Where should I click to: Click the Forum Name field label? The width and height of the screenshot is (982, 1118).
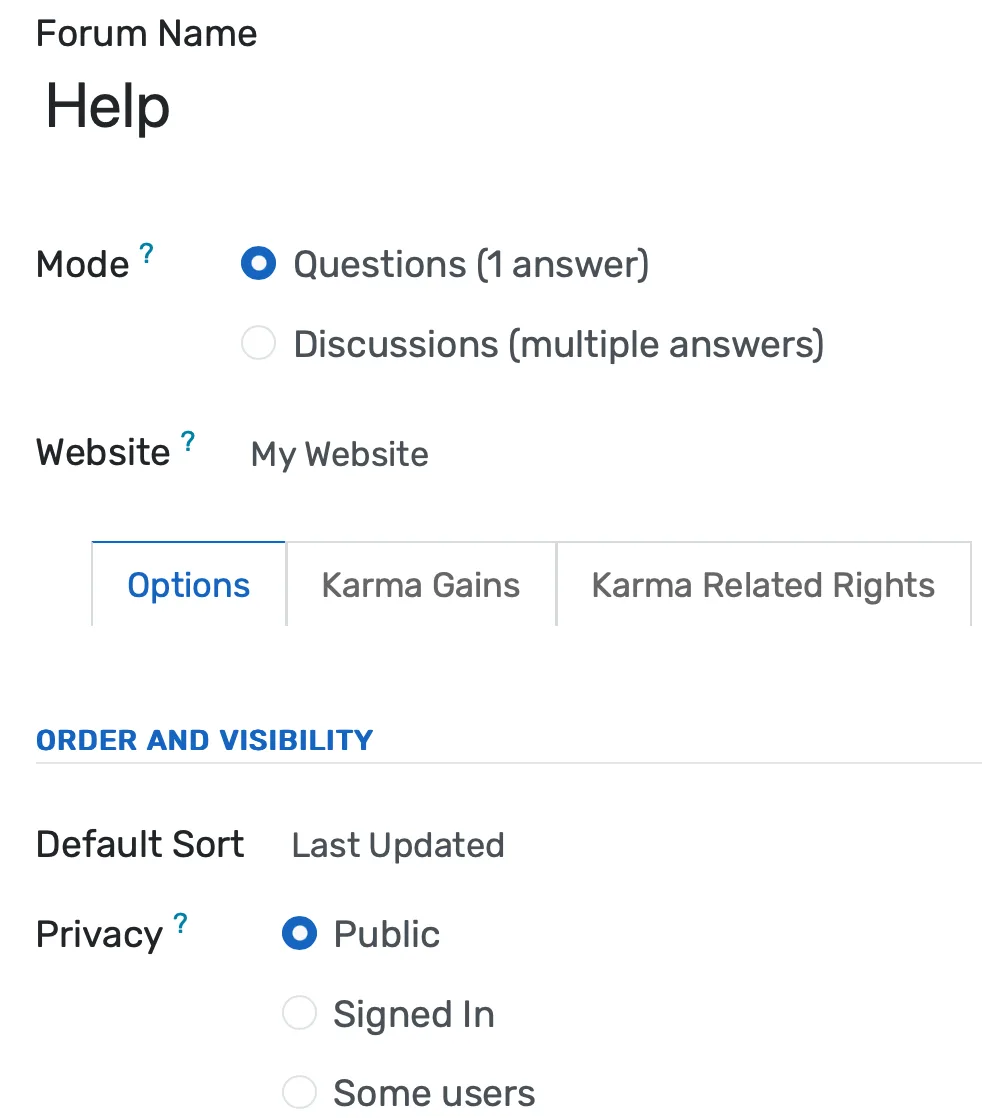tap(146, 33)
